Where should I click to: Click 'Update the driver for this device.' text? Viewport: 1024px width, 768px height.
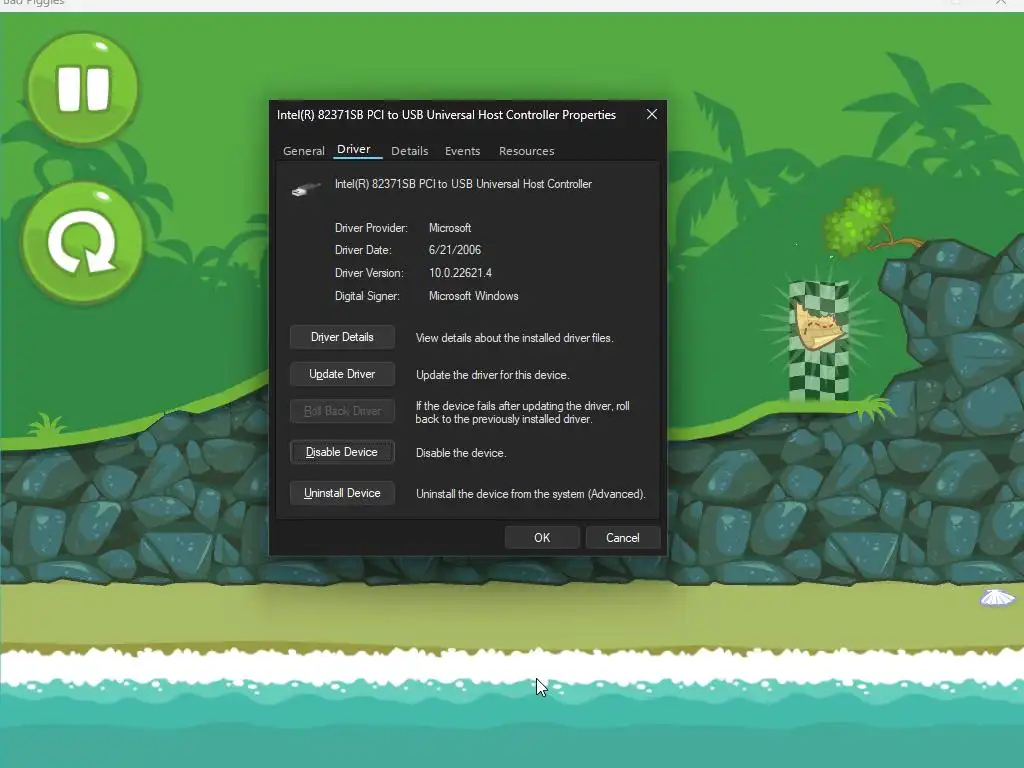click(x=492, y=375)
